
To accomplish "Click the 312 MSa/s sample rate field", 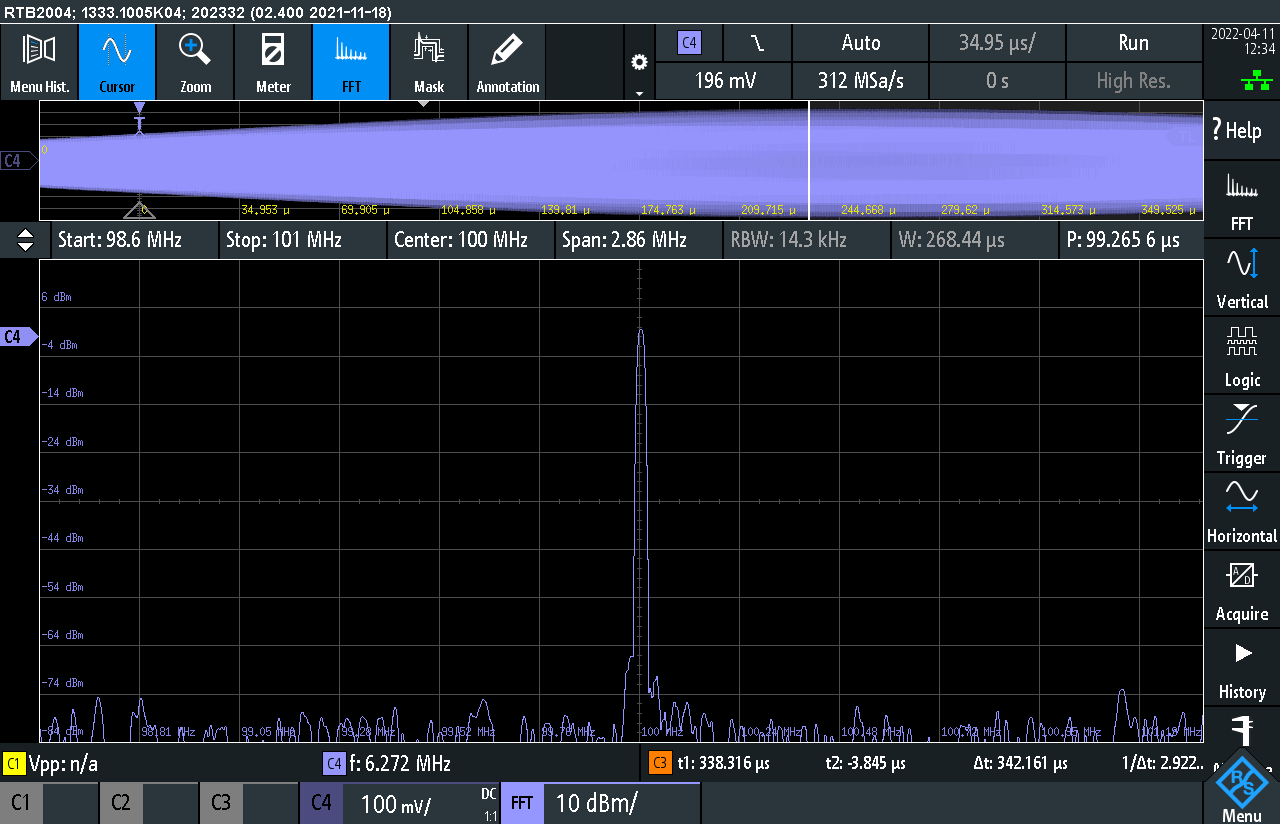I will [x=861, y=81].
